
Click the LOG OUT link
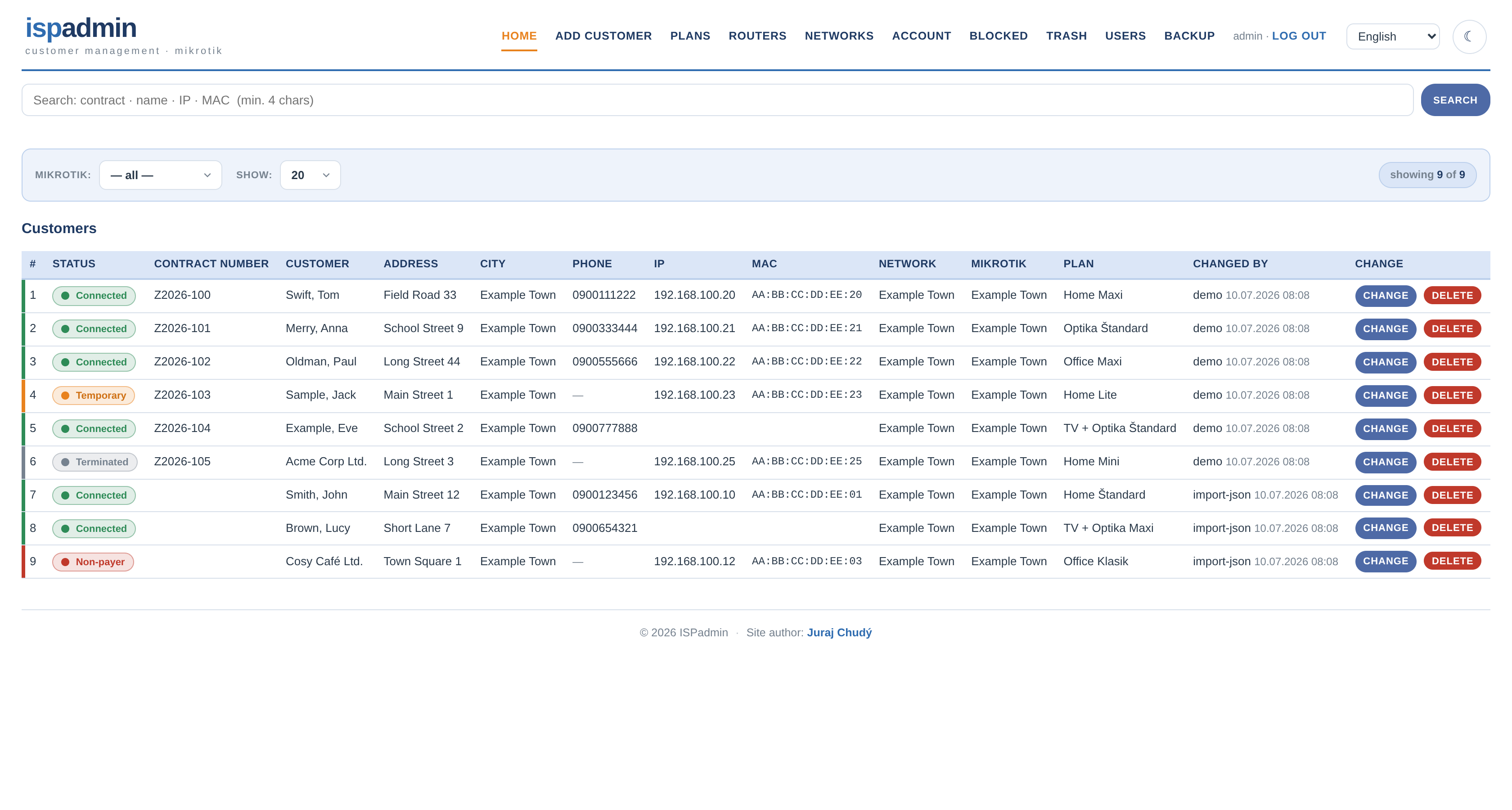click(1299, 36)
